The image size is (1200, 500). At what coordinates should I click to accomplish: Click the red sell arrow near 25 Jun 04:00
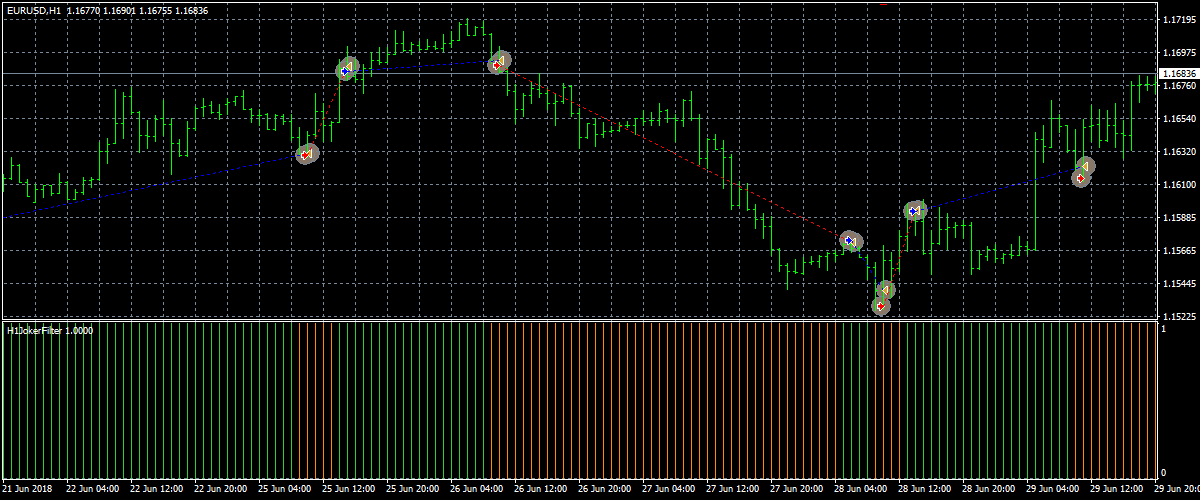(304, 155)
